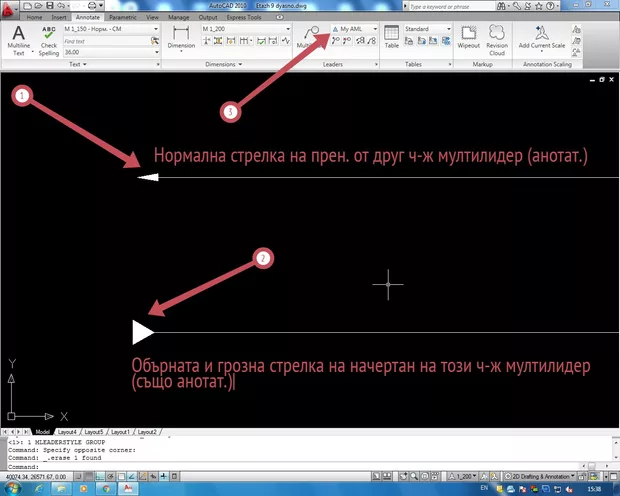The width and height of the screenshot is (620, 496).
Task: Click the binoculars search icon
Action: click(501, 6)
